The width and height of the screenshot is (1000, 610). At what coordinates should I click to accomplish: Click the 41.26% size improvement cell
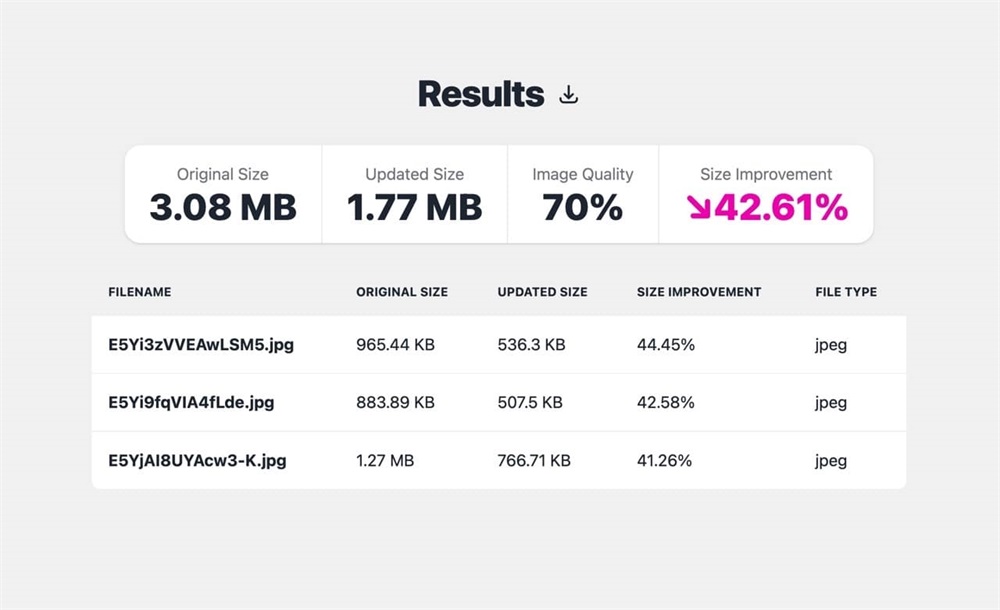coord(664,461)
